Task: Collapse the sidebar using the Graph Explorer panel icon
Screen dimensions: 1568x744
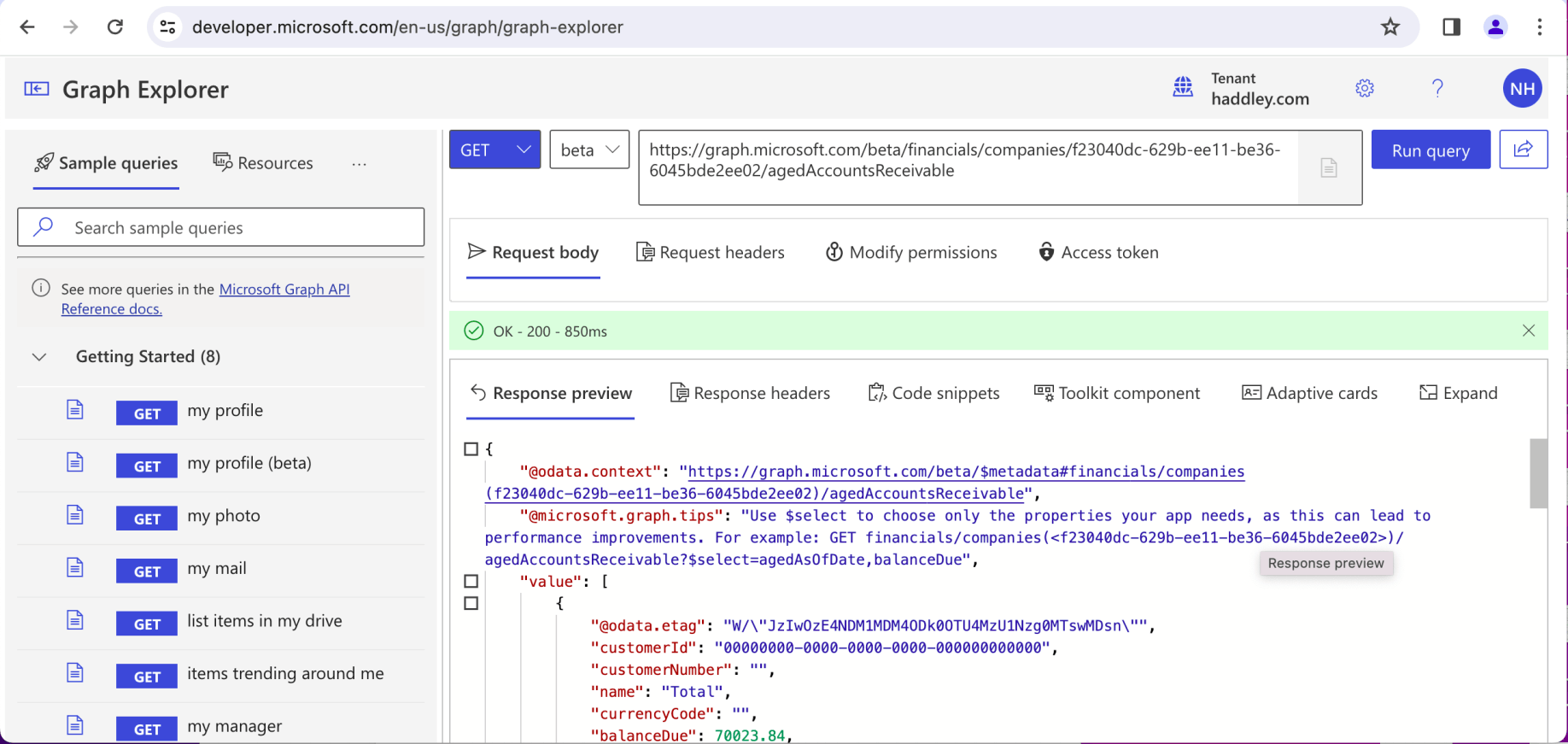Action: click(x=36, y=89)
